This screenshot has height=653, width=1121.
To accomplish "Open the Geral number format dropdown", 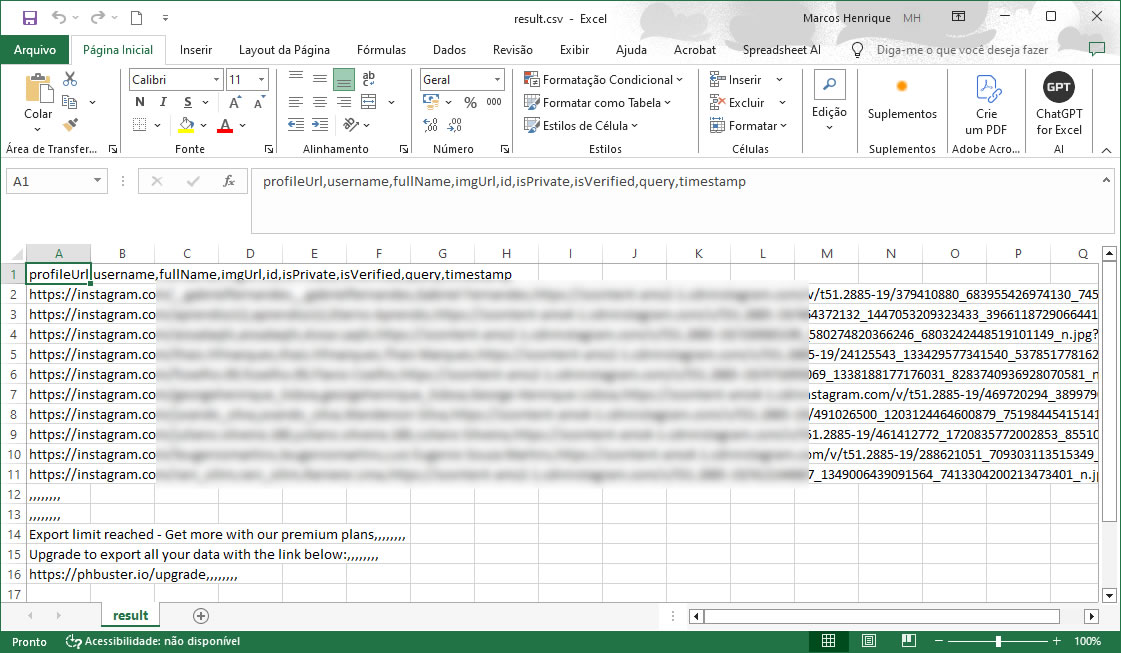I will click(x=497, y=79).
